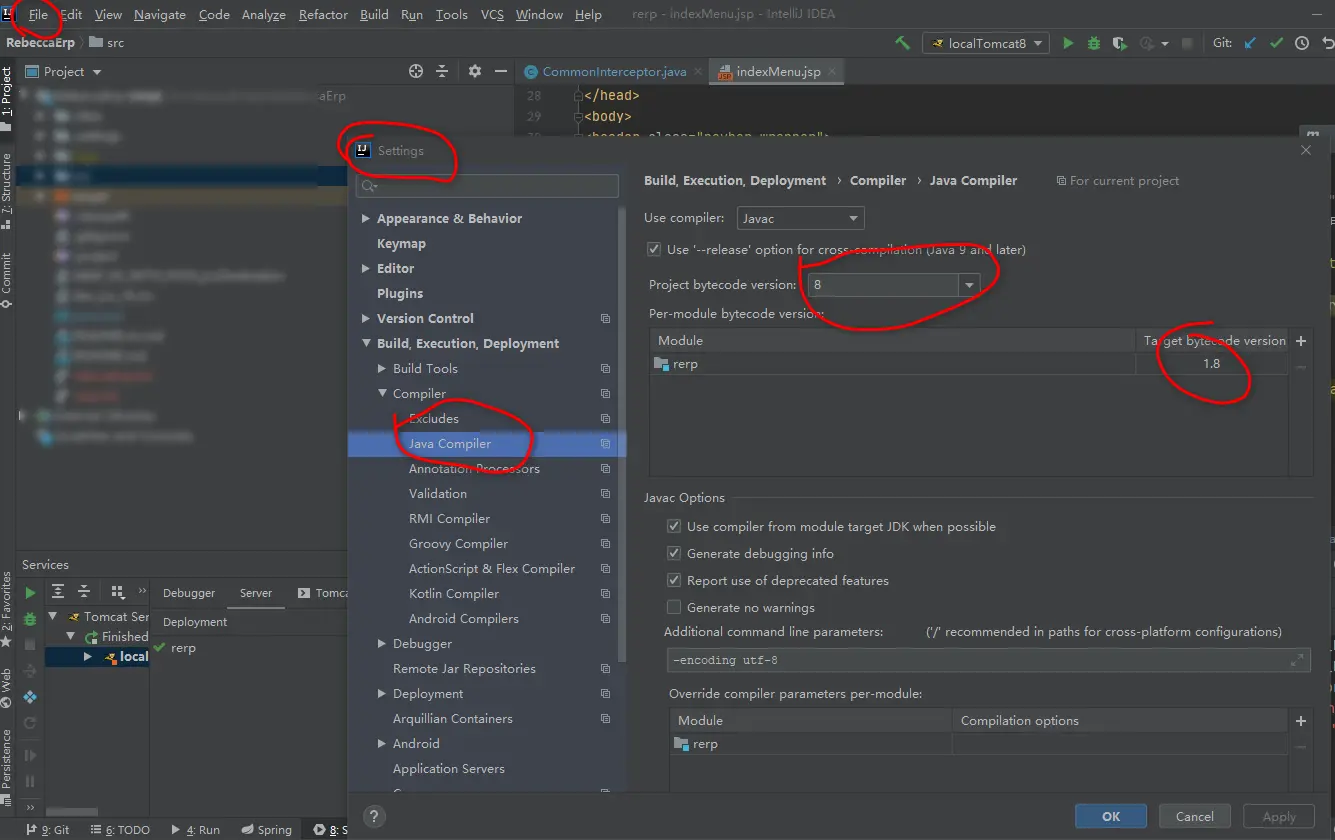
Task: Open the Build menu
Action: (374, 14)
